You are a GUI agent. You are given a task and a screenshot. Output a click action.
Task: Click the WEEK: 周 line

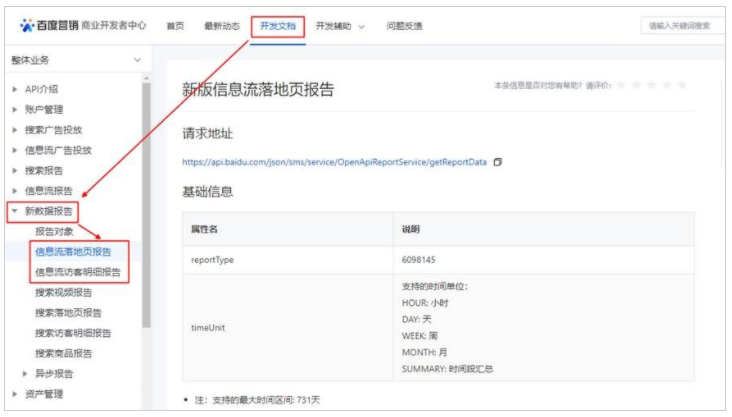click(420, 335)
